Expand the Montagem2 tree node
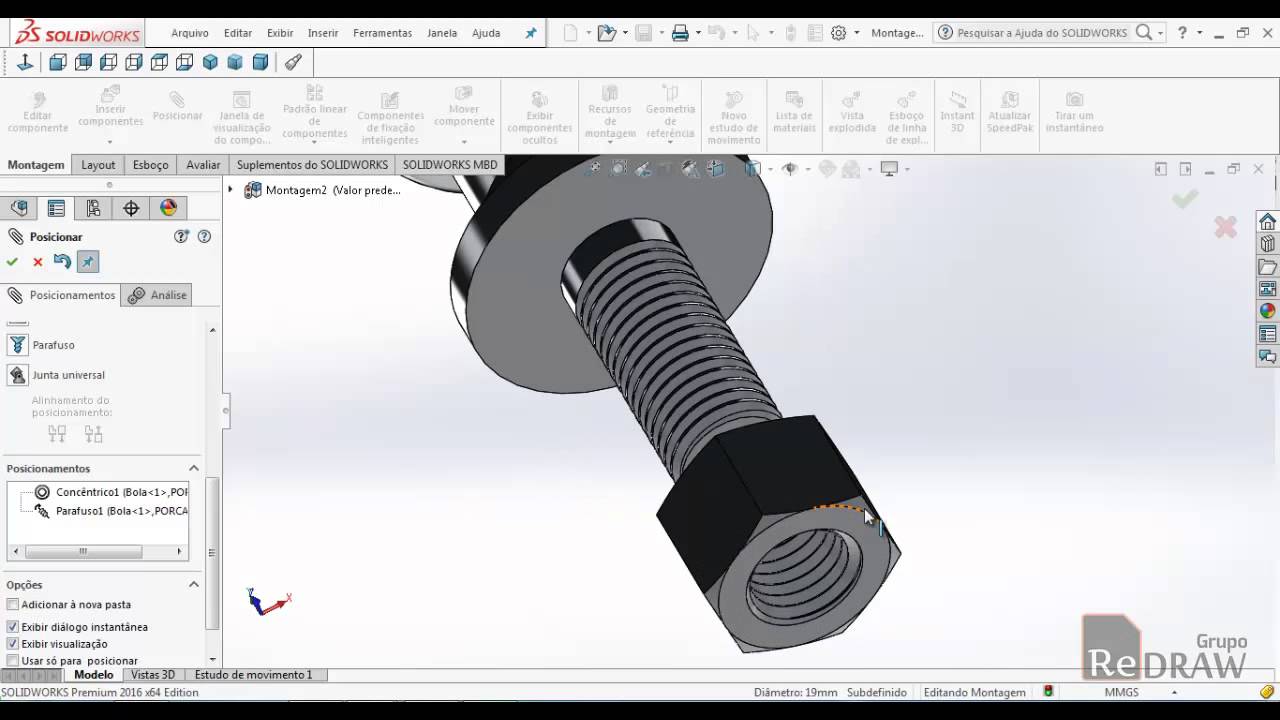This screenshot has width=1280, height=720. (x=231, y=190)
